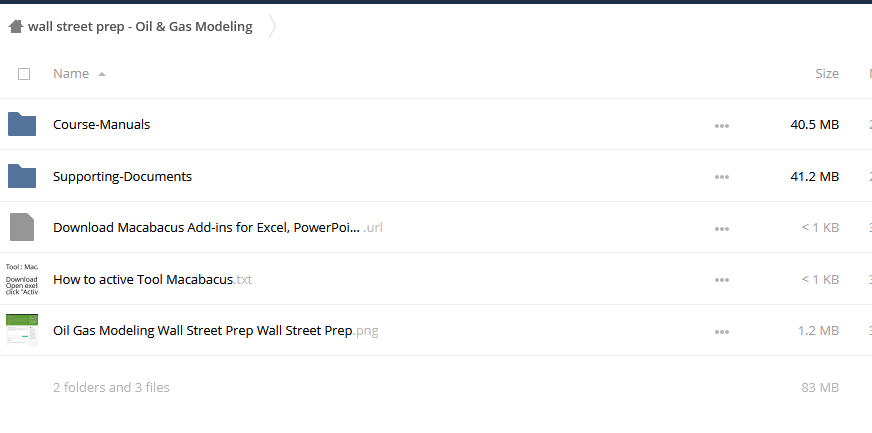This screenshot has width=872, height=433.
Task: Open three-dots menu for How to active Tool
Action: point(722,280)
